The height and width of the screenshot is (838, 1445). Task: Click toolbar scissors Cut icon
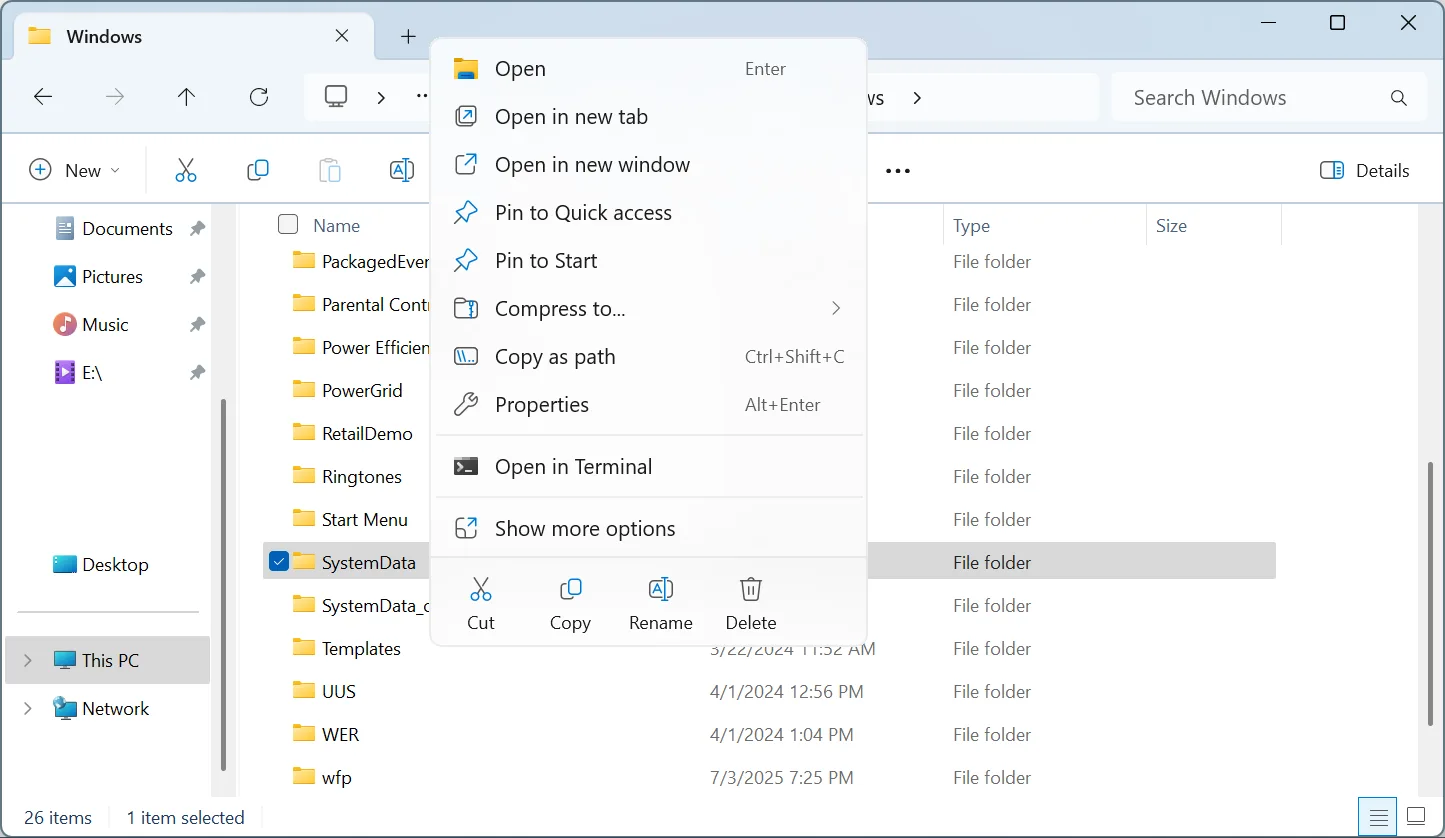tap(186, 170)
